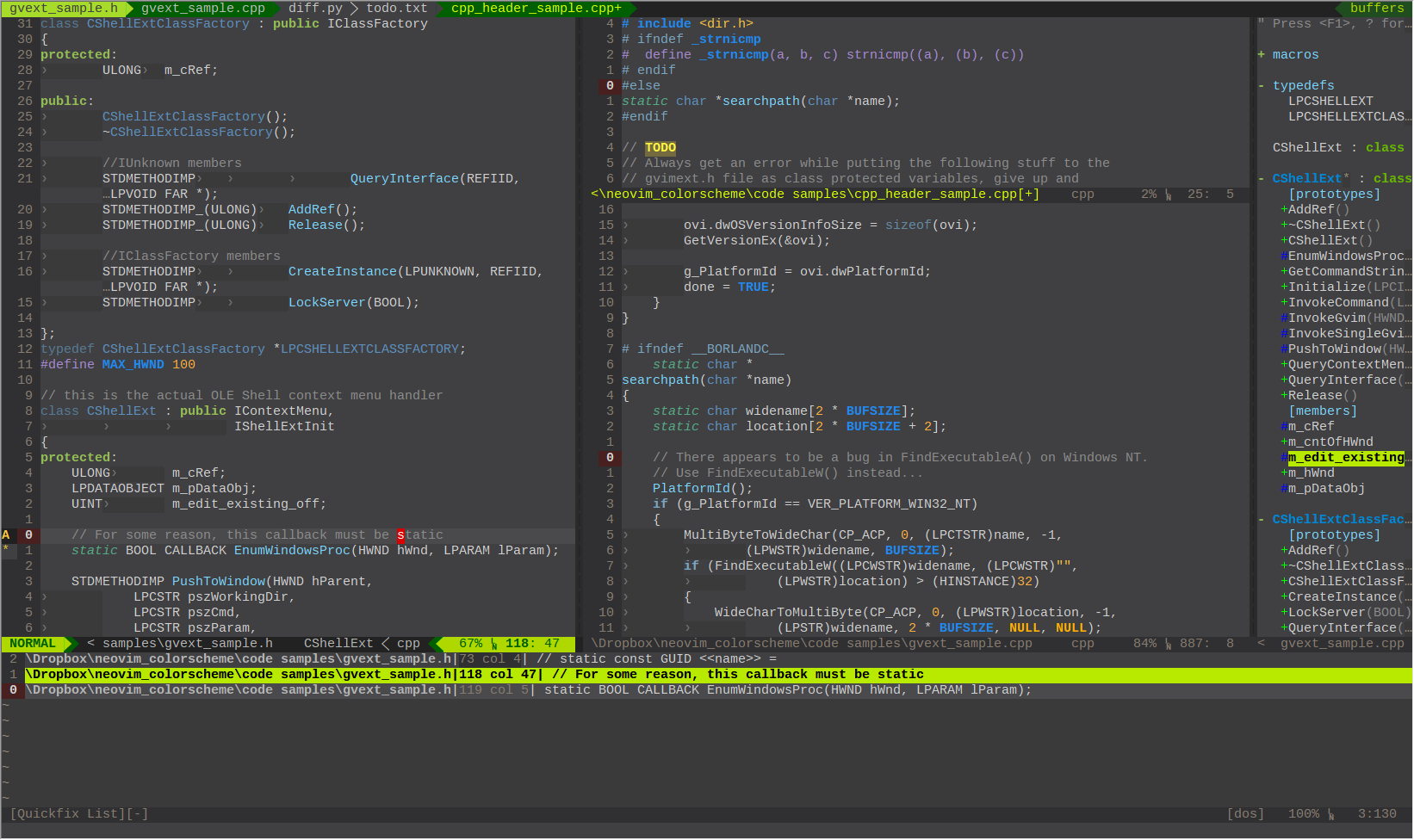
Task: Click the '#' protected marker before EnumWindowsProc
Action: tap(1284, 256)
